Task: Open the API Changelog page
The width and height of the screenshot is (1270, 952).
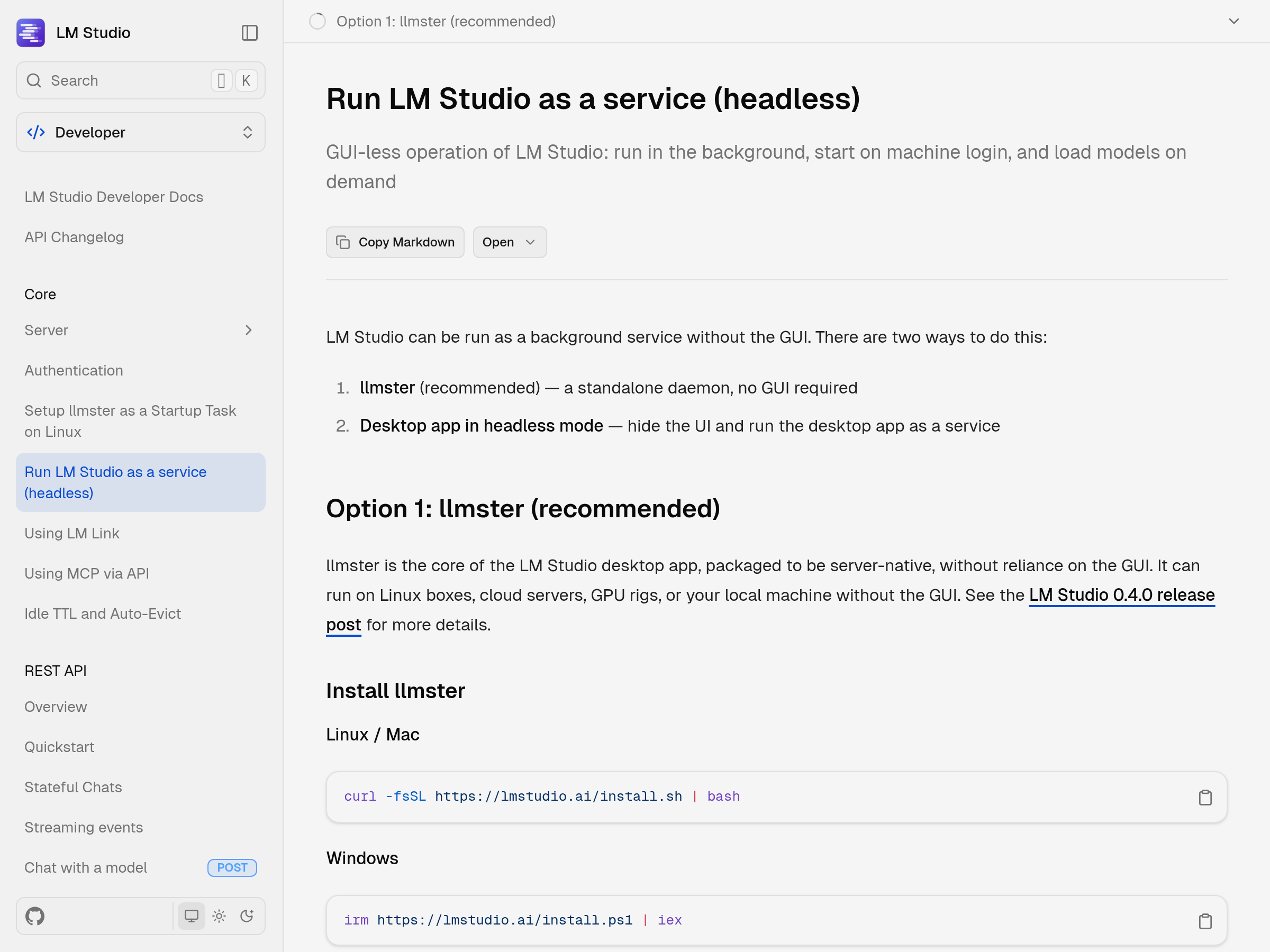Action: pos(74,237)
